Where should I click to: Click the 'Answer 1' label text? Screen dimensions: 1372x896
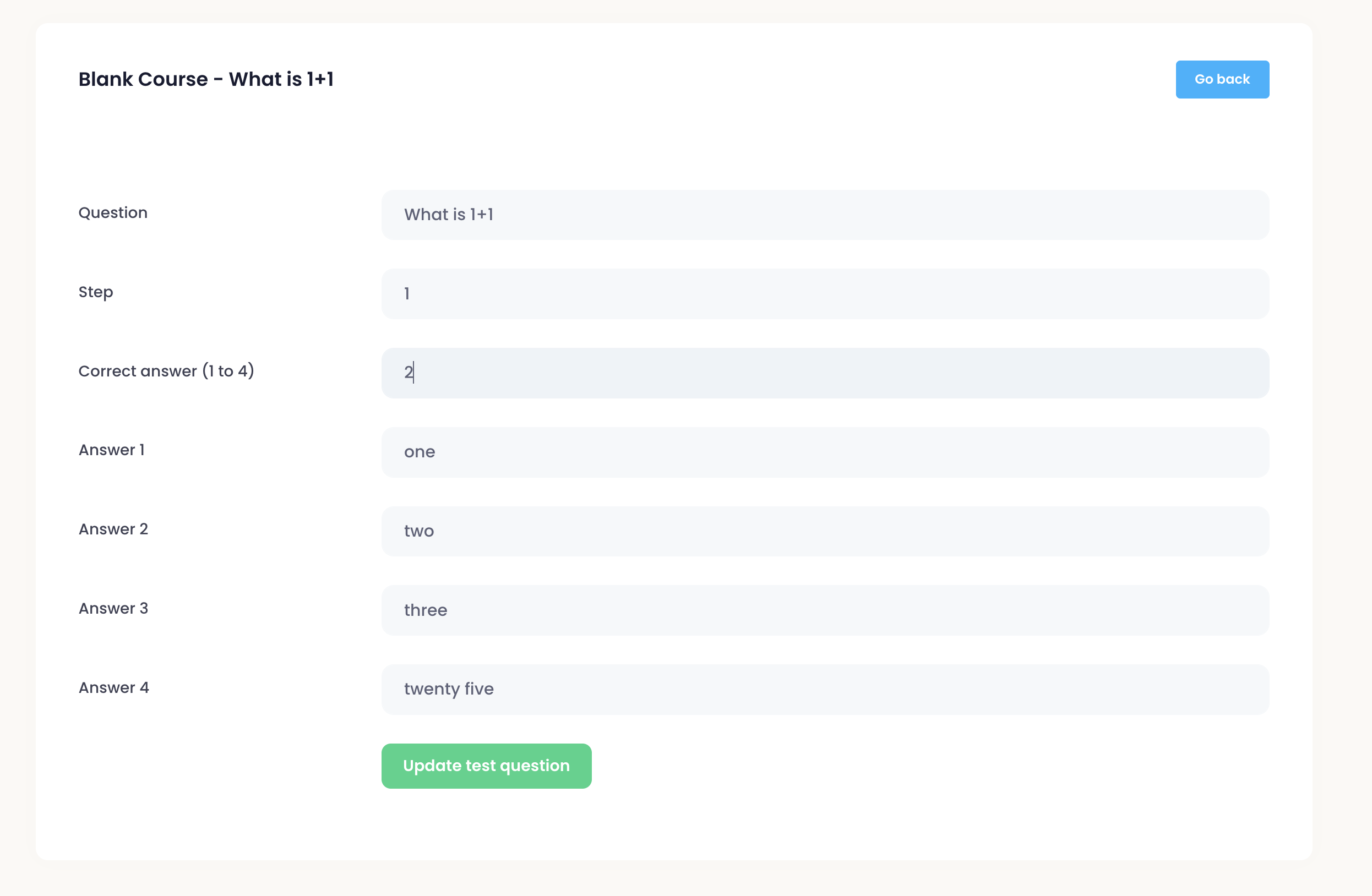112,450
